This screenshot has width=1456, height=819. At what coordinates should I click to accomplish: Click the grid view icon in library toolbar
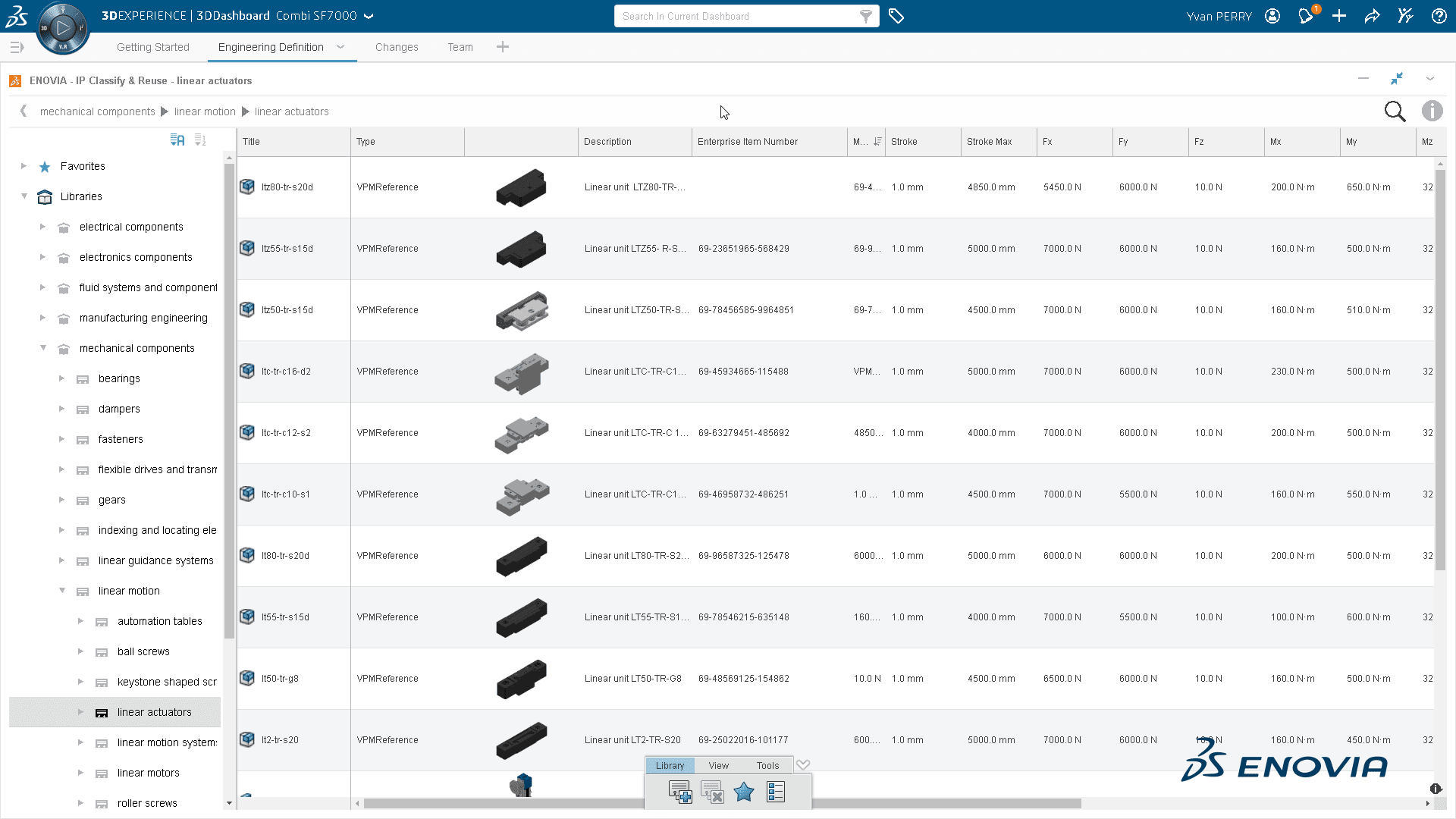click(776, 791)
